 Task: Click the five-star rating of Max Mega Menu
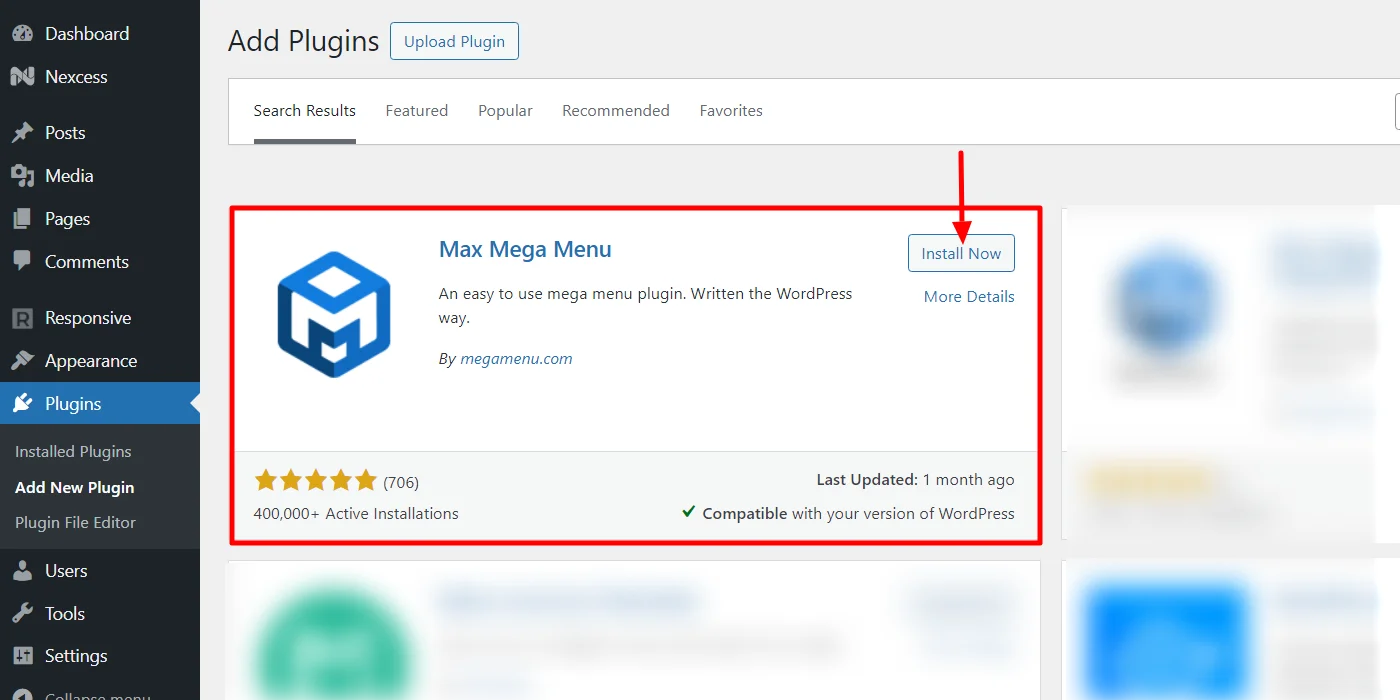pos(315,481)
